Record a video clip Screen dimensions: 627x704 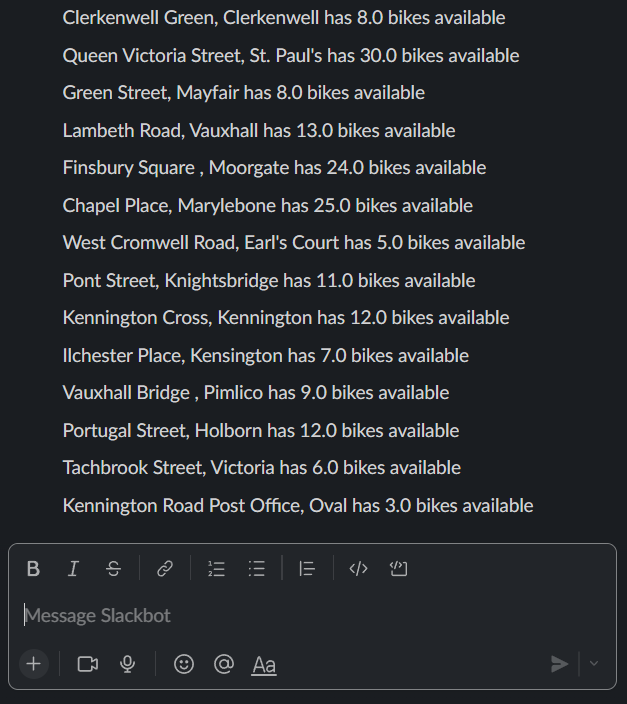coord(88,664)
